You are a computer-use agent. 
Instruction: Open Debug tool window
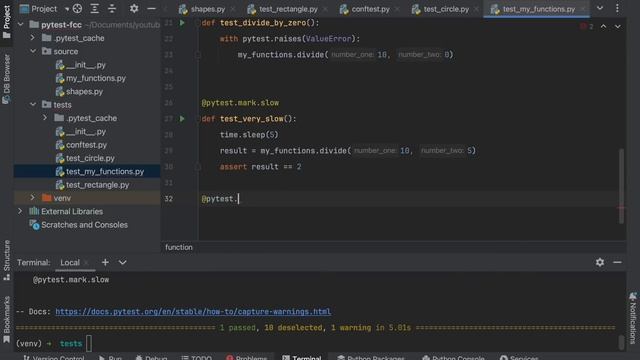click(x=151, y=358)
